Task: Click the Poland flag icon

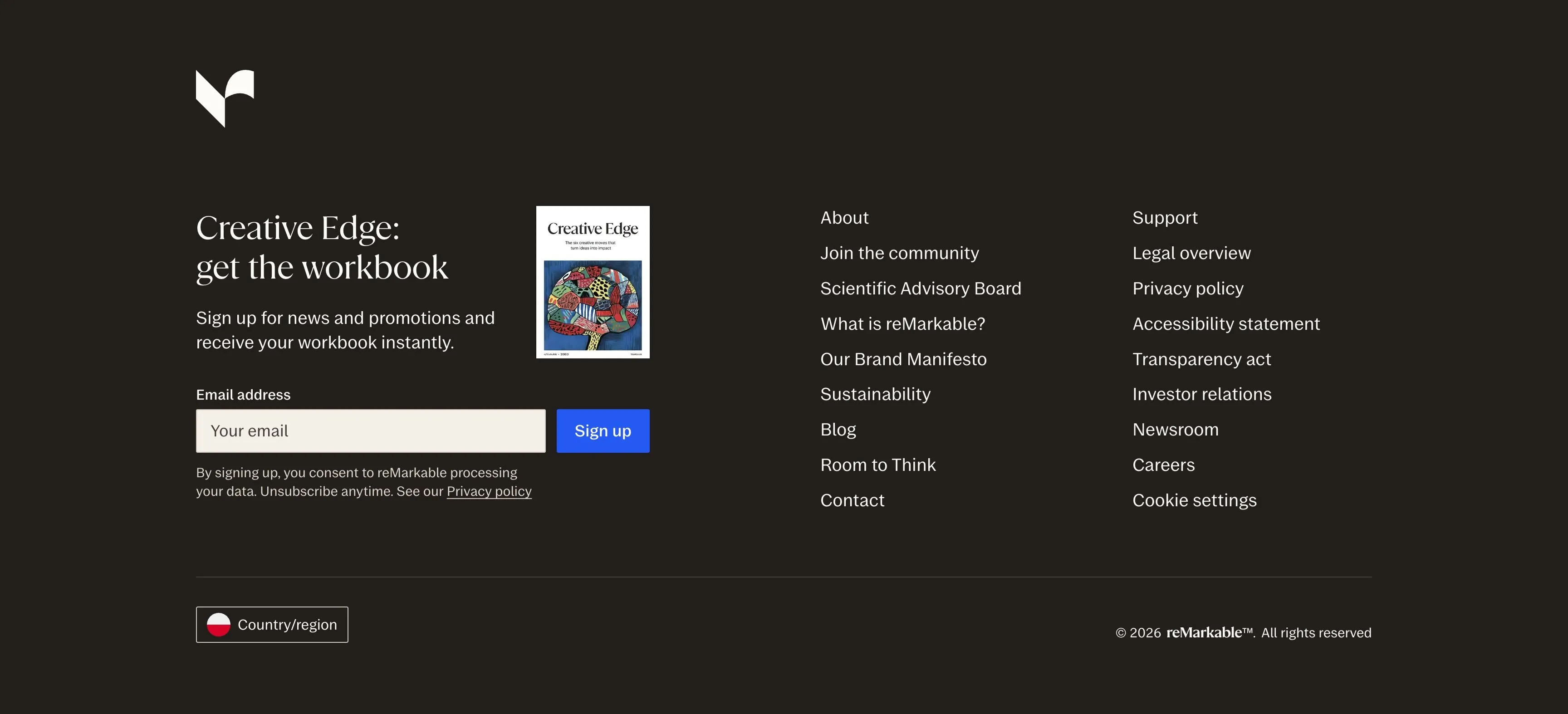Action: coord(219,625)
